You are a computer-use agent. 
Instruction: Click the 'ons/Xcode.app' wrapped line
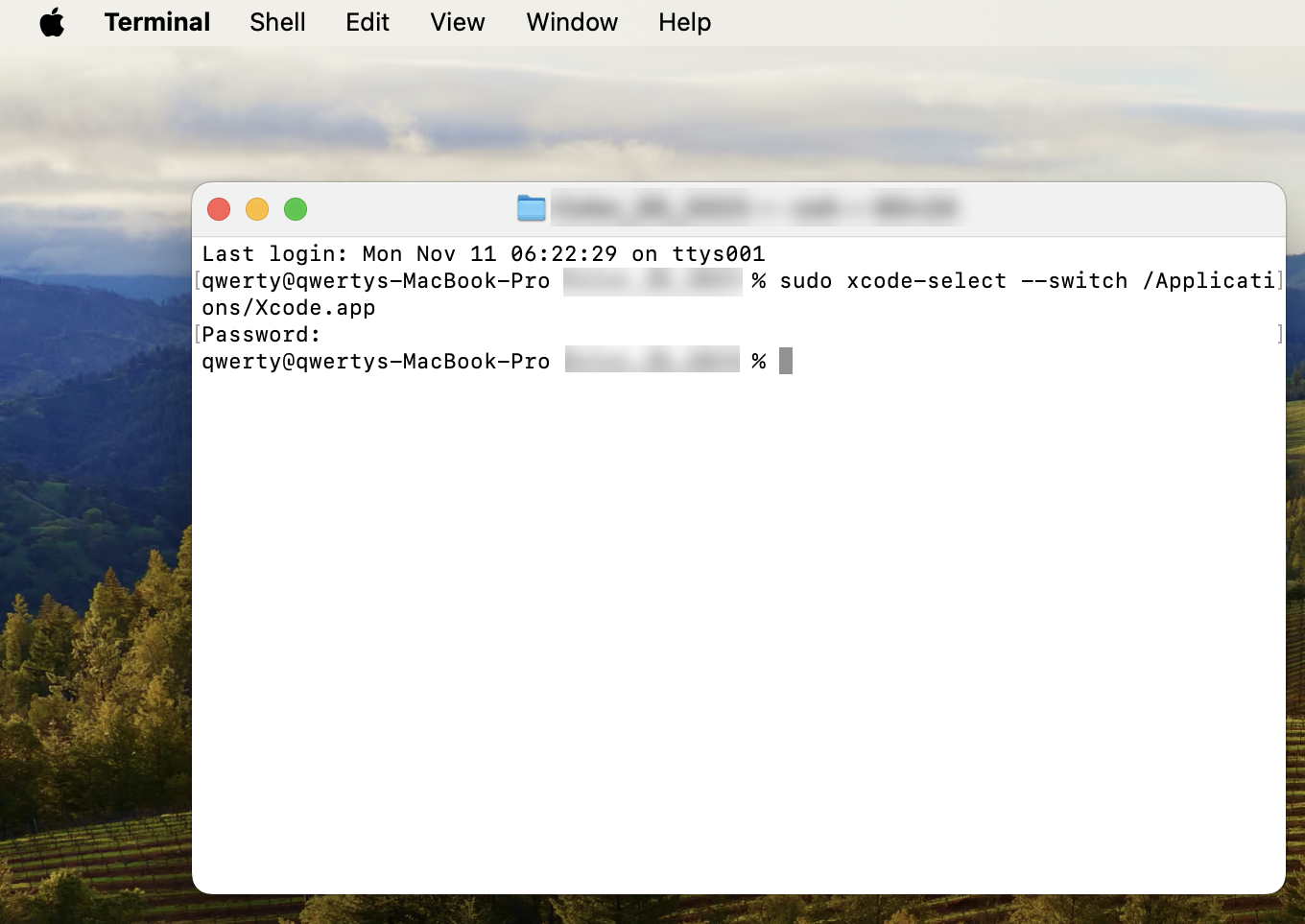pyautogui.click(x=289, y=308)
